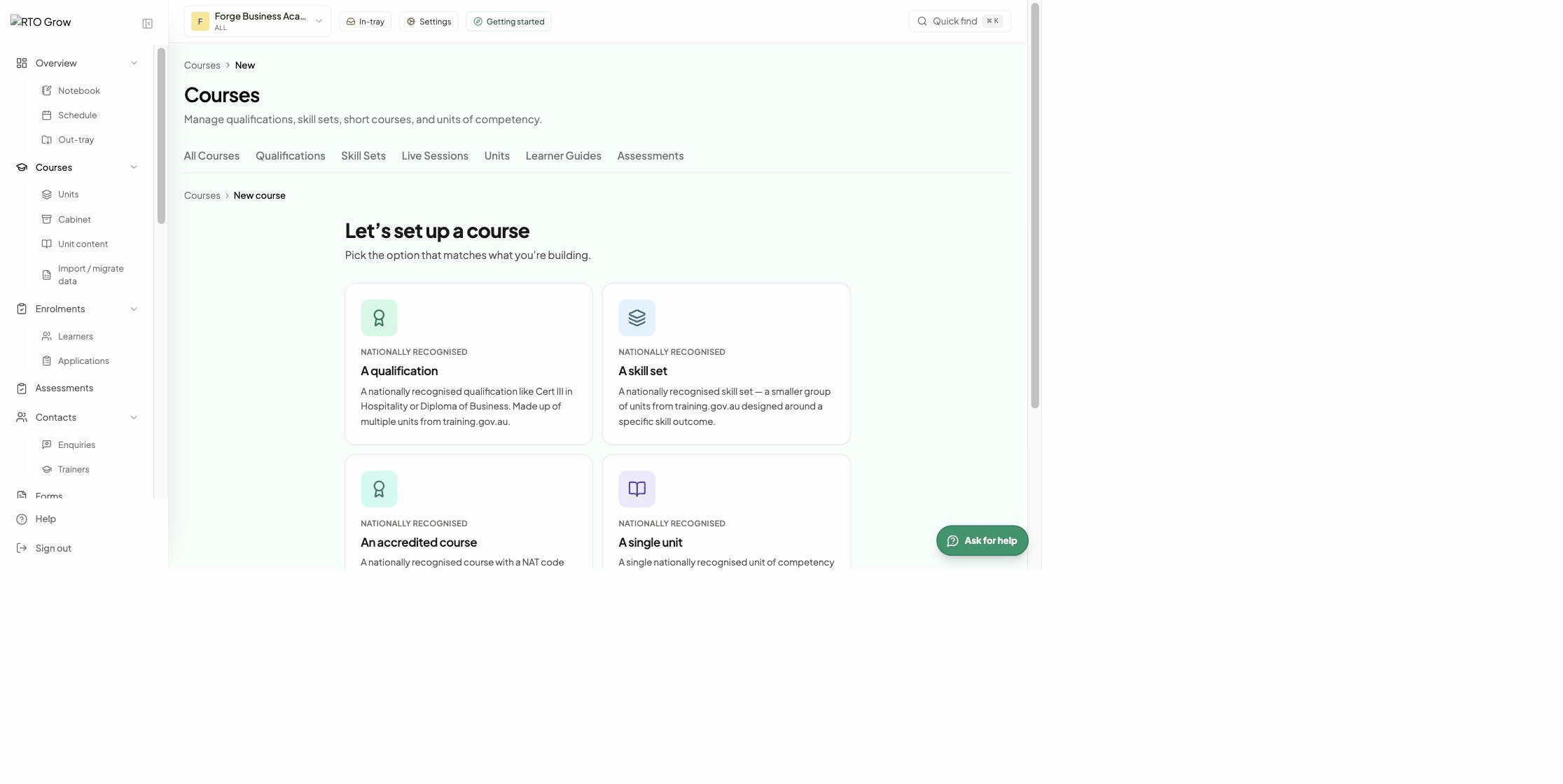Switch to the Qualifications tab
This screenshot has width=1563, height=784.
click(x=290, y=156)
